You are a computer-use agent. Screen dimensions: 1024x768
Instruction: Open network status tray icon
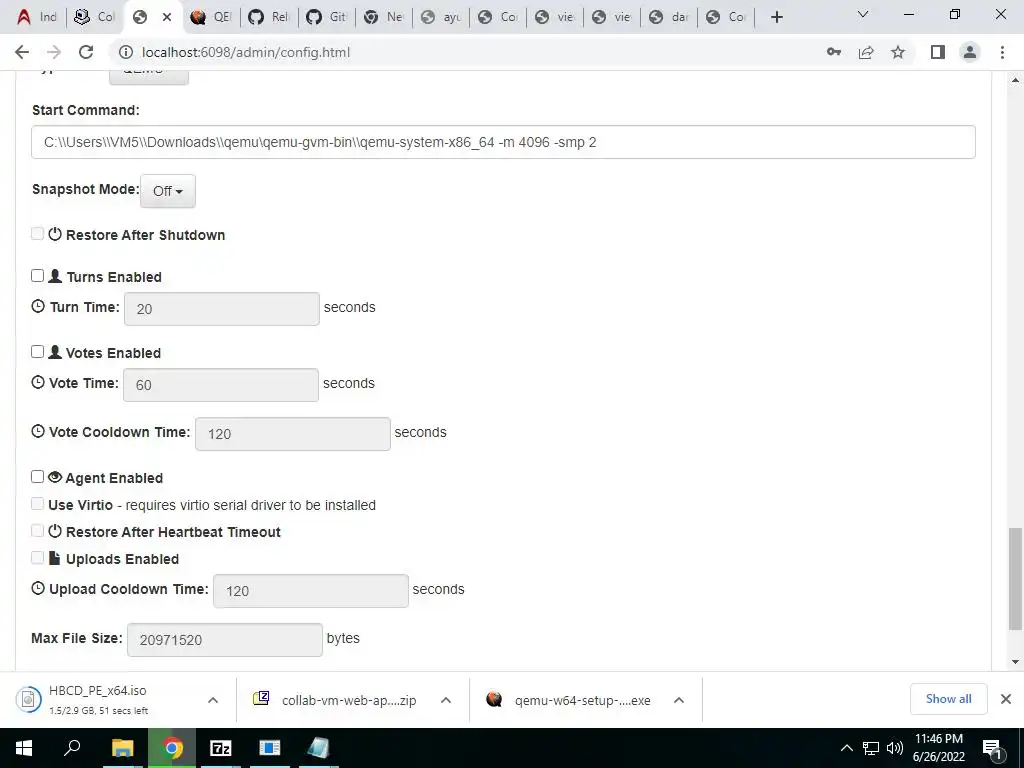point(871,748)
